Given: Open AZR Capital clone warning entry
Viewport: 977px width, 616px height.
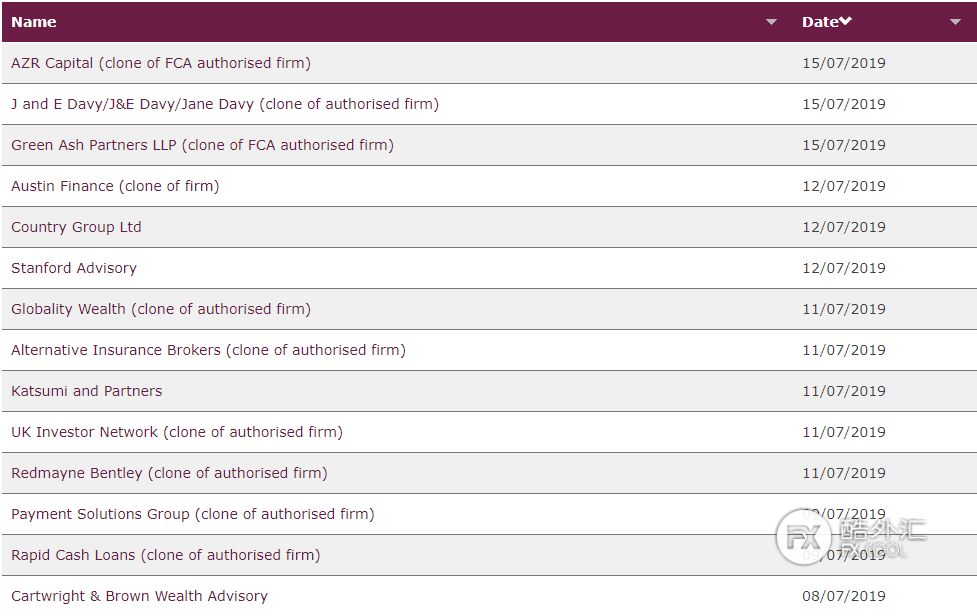Looking at the screenshot, I should 161,63.
